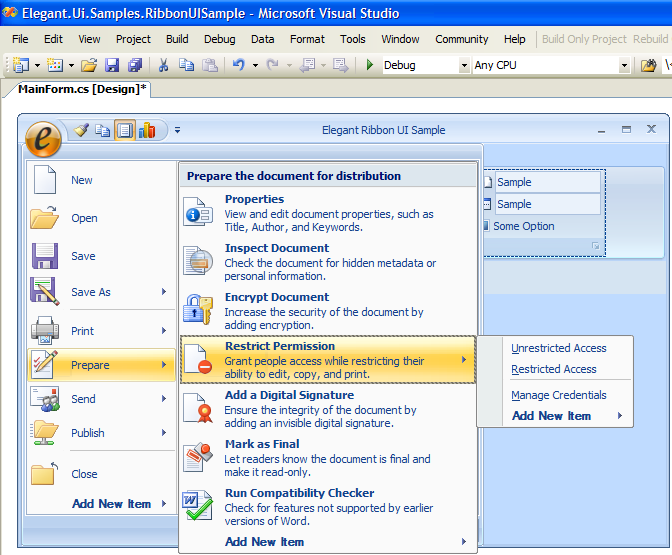672x555 pixels.
Task: Expand the Send submenu arrow
Action: tap(164, 399)
